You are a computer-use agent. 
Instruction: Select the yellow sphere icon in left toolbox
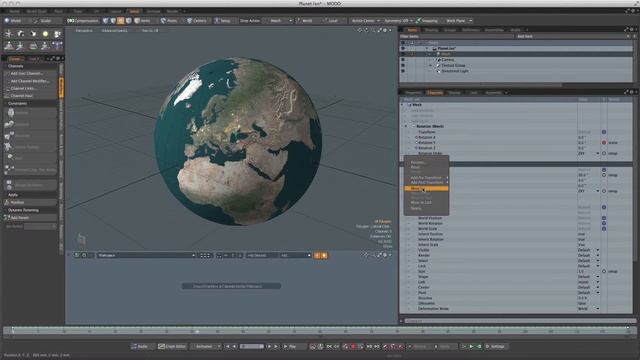pos(45,34)
